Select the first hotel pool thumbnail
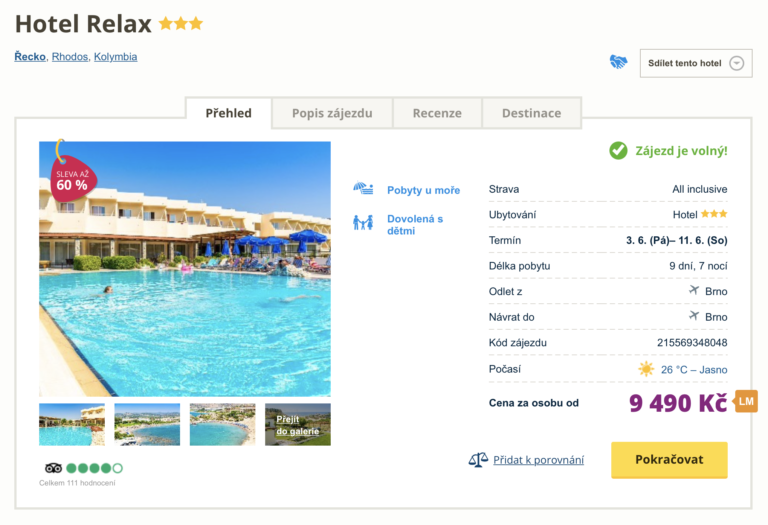This screenshot has width=768, height=525. point(72,425)
